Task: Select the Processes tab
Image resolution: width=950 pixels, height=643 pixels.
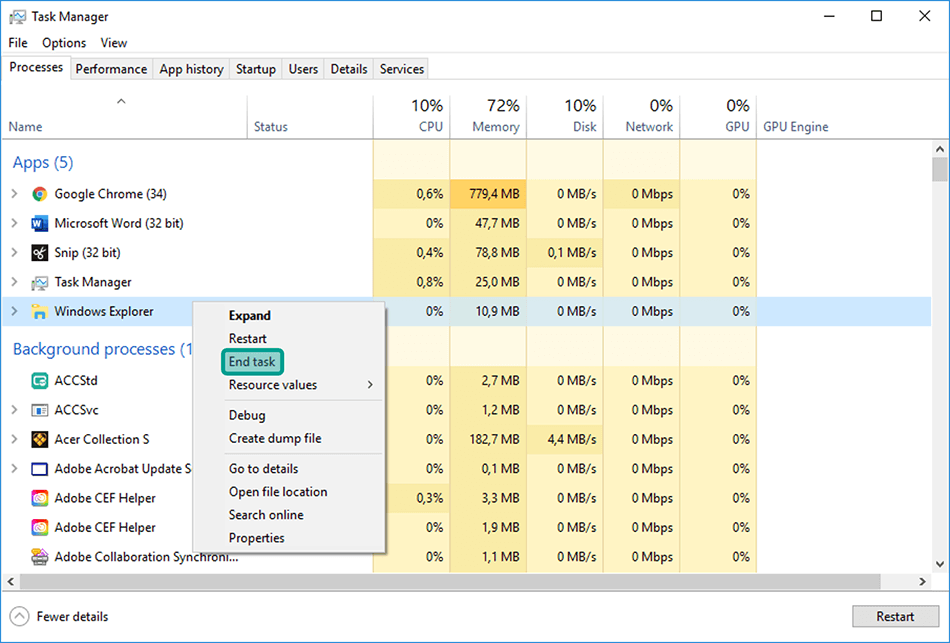Action: click(36, 67)
